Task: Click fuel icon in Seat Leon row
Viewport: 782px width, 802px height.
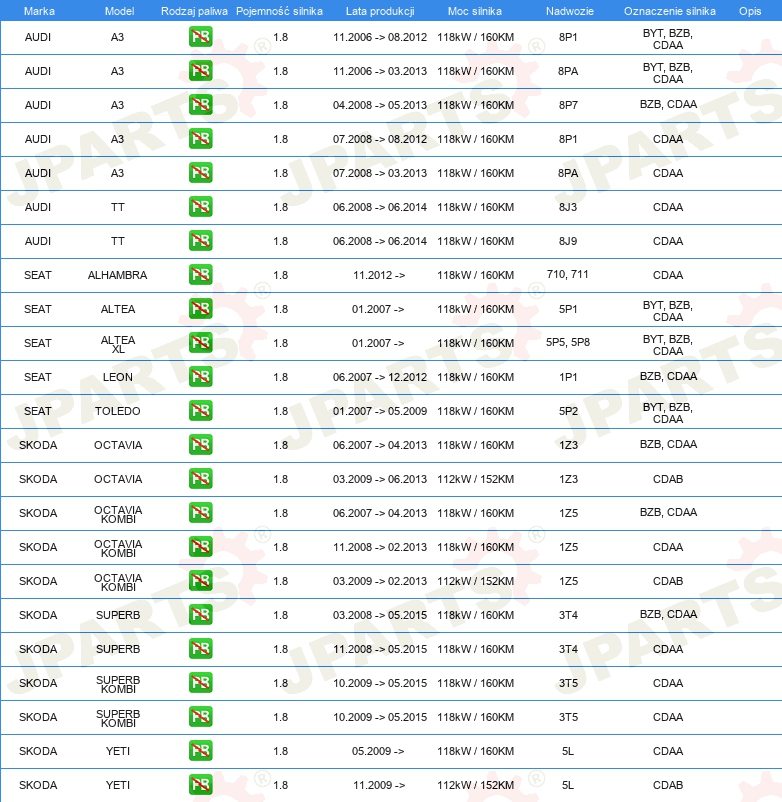Action: (x=200, y=377)
